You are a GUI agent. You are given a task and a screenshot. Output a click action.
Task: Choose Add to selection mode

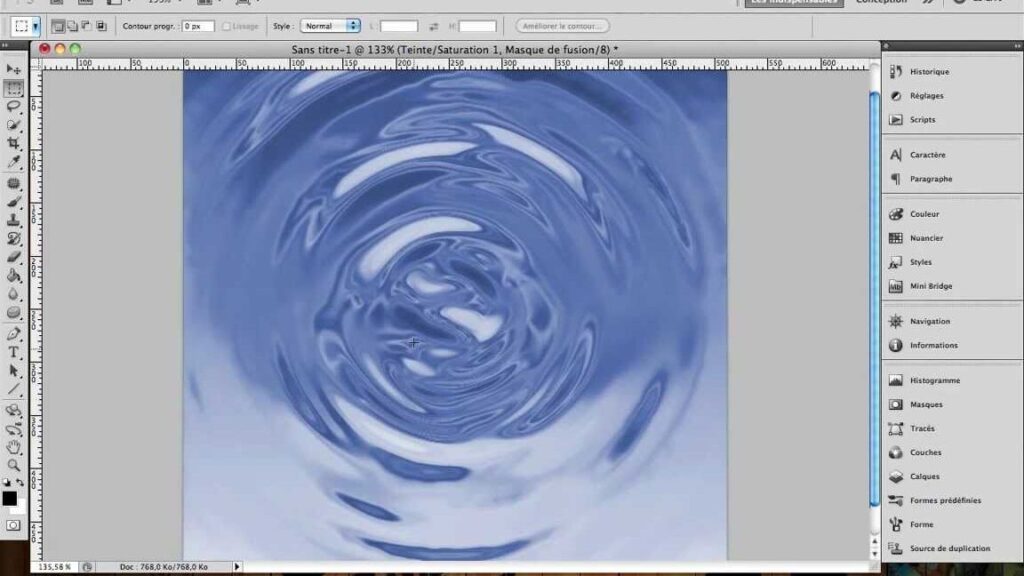pos(72,26)
